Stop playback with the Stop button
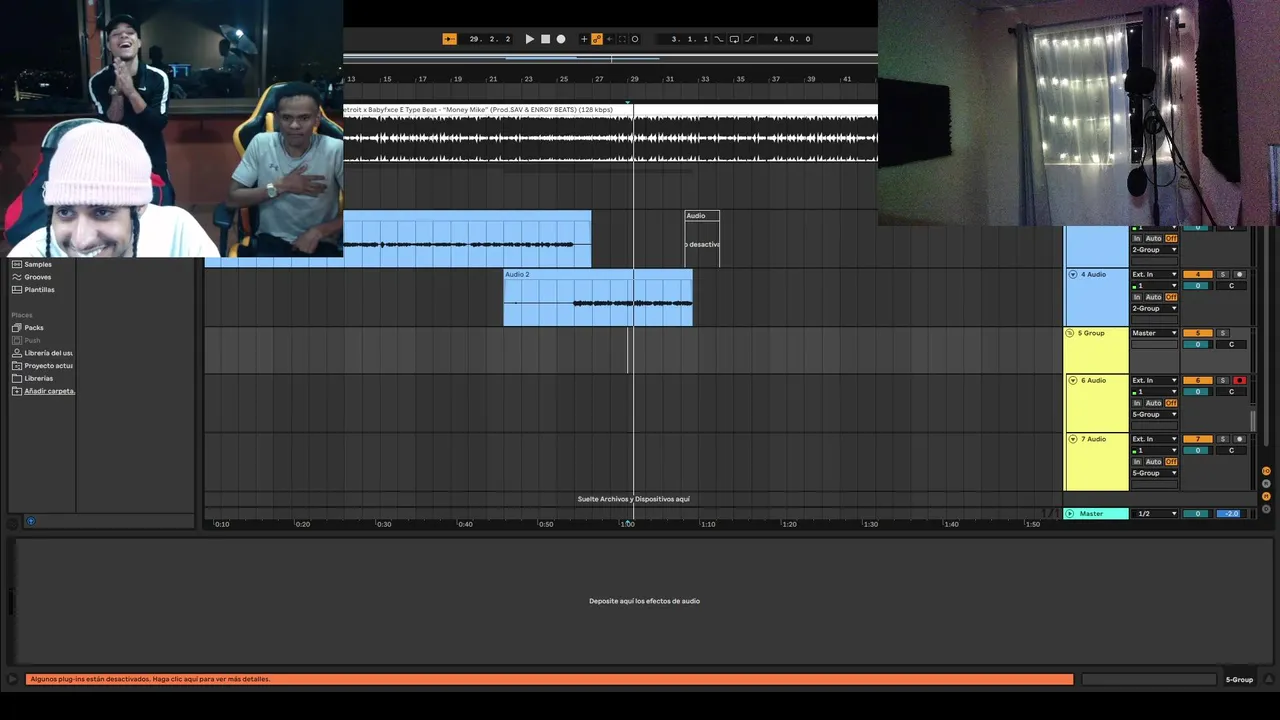The image size is (1280, 720). [x=545, y=39]
